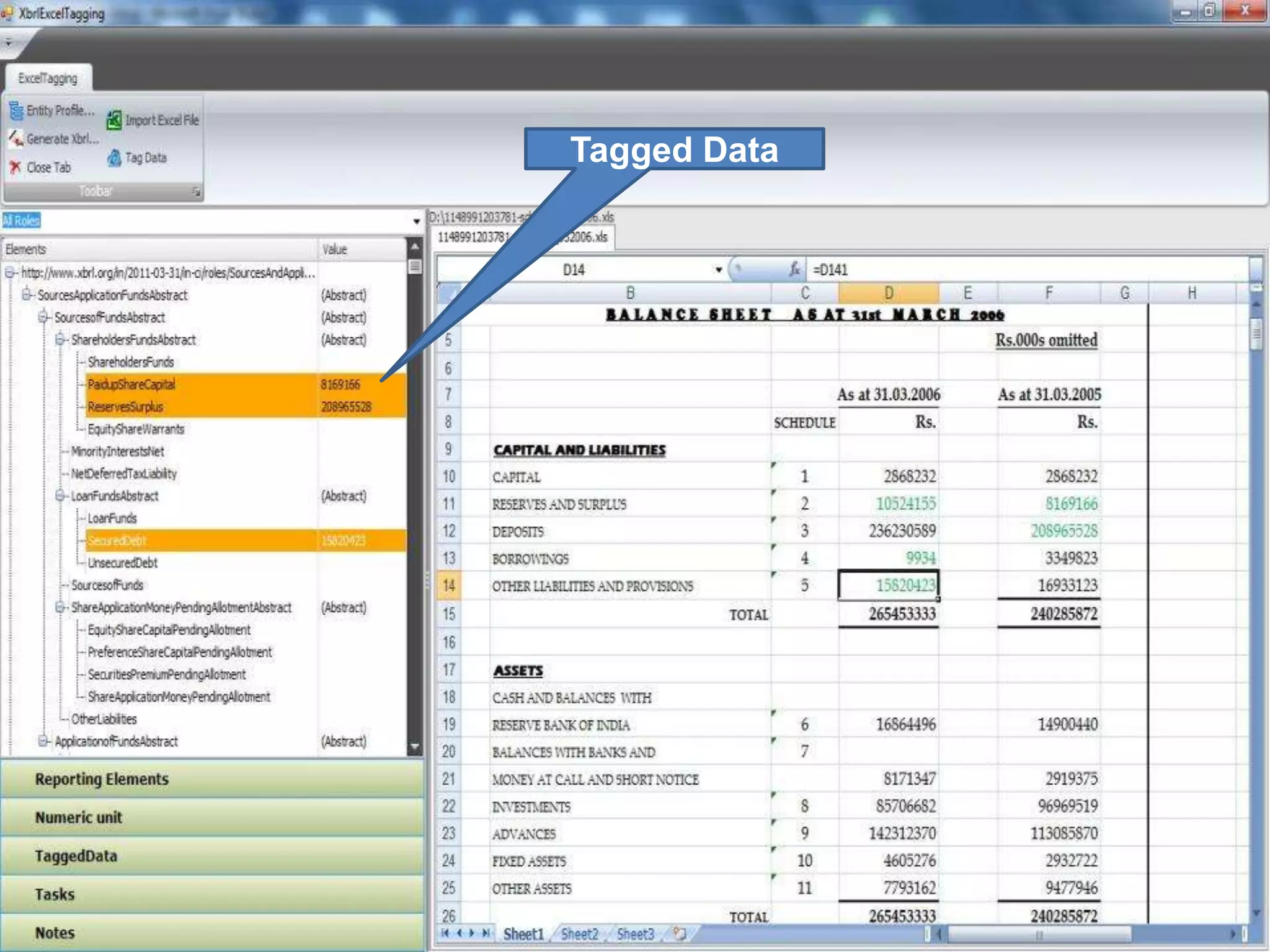Go to last sheet navigation arrow
The image size is (1270, 952).
coord(486,933)
